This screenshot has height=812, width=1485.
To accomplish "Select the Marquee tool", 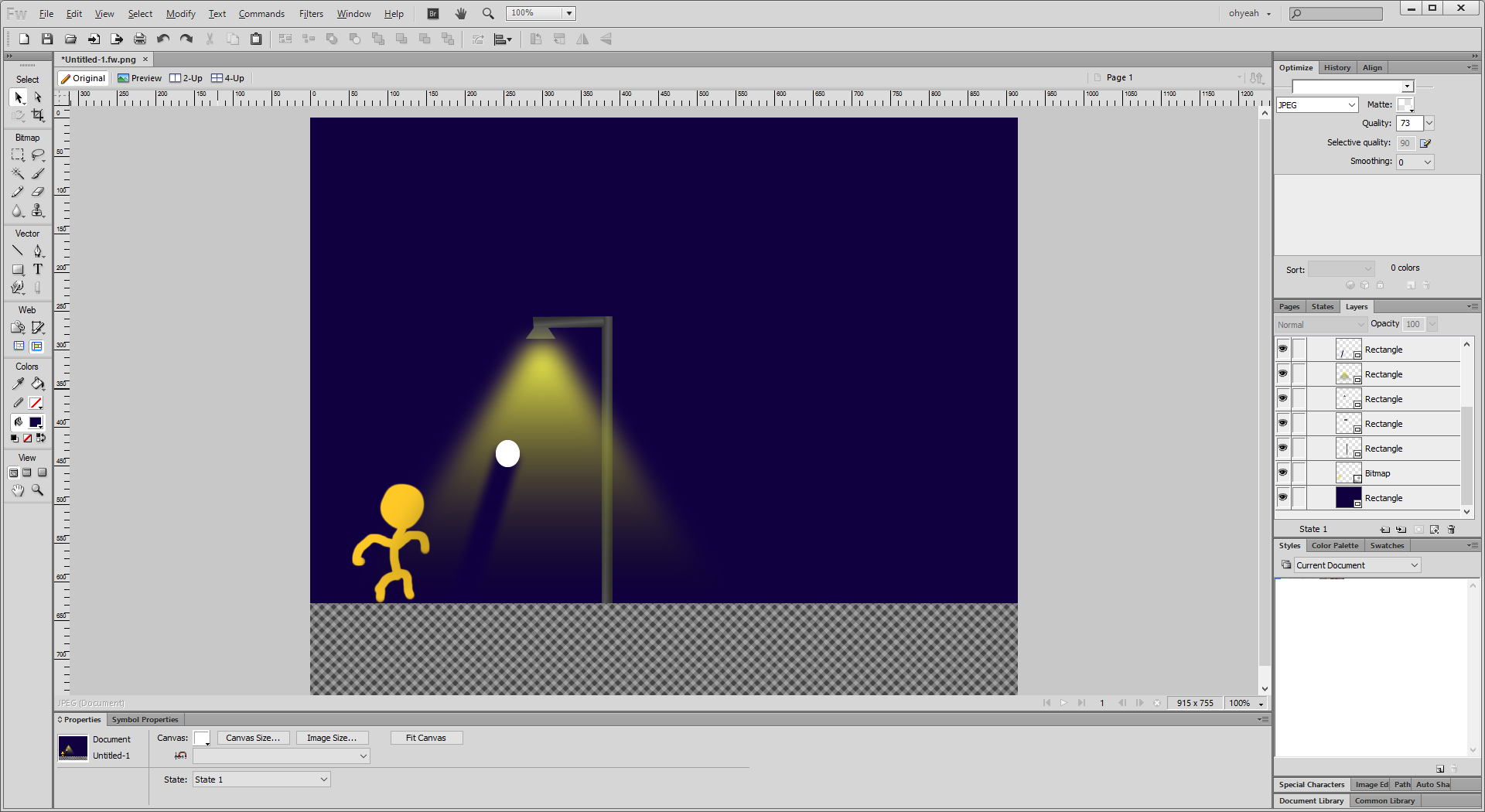I will pos(18,155).
